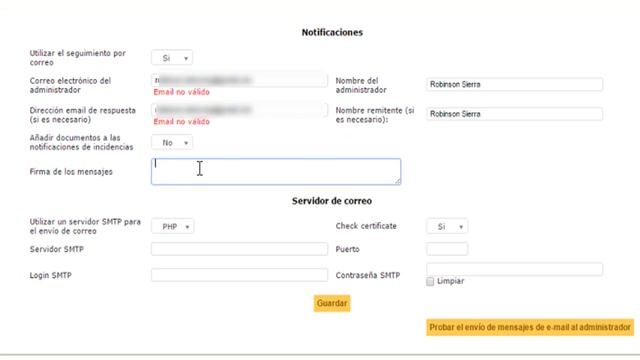Viewport: 640px width, 360px height.
Task: Open the 'Check certificate' dropdown
Action: tap(447, 227)
